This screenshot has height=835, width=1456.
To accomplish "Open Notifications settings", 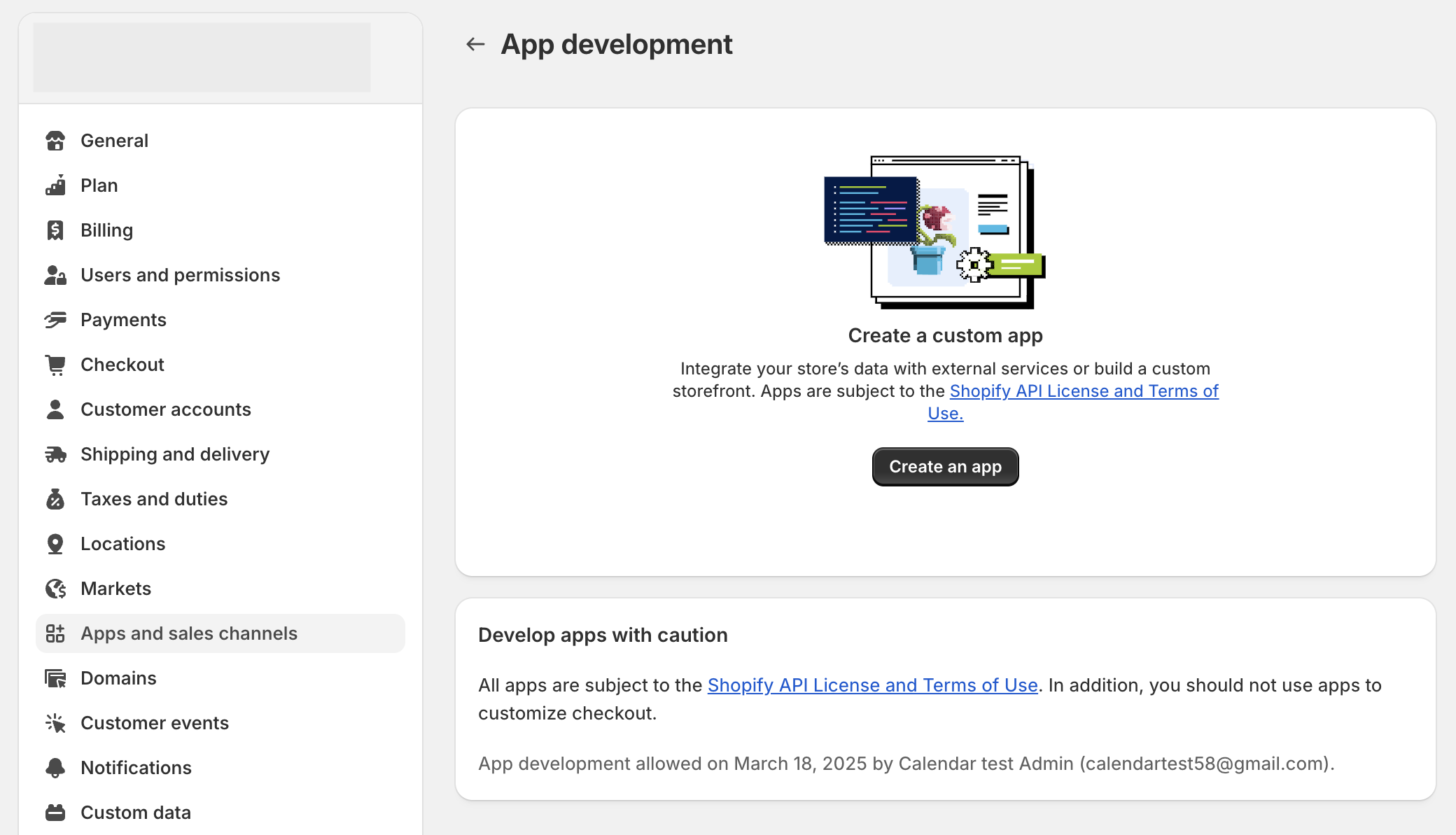I will pos(220,768).
